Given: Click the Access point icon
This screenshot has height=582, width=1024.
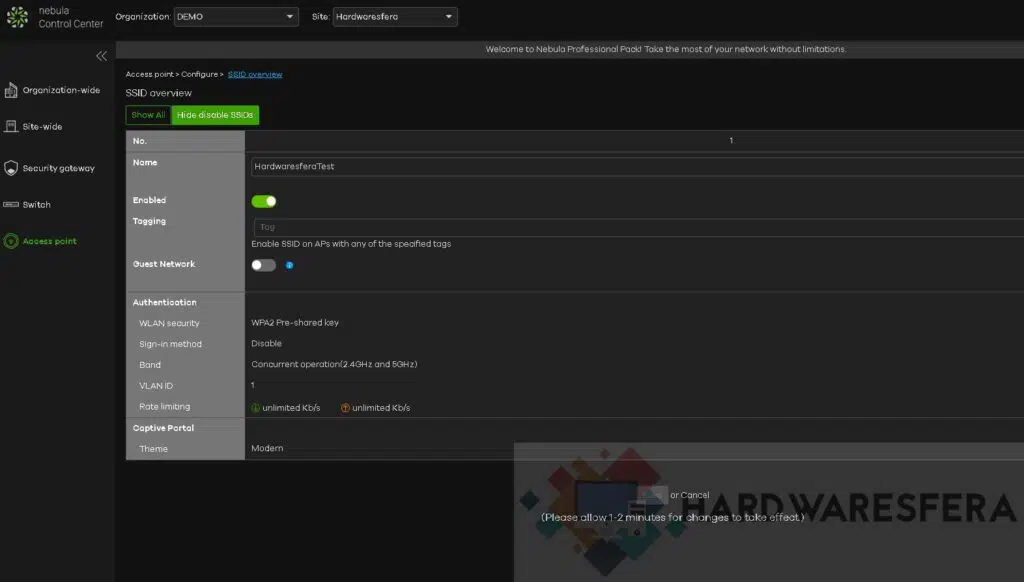Looking at the screenshot, I should point(11,241).
